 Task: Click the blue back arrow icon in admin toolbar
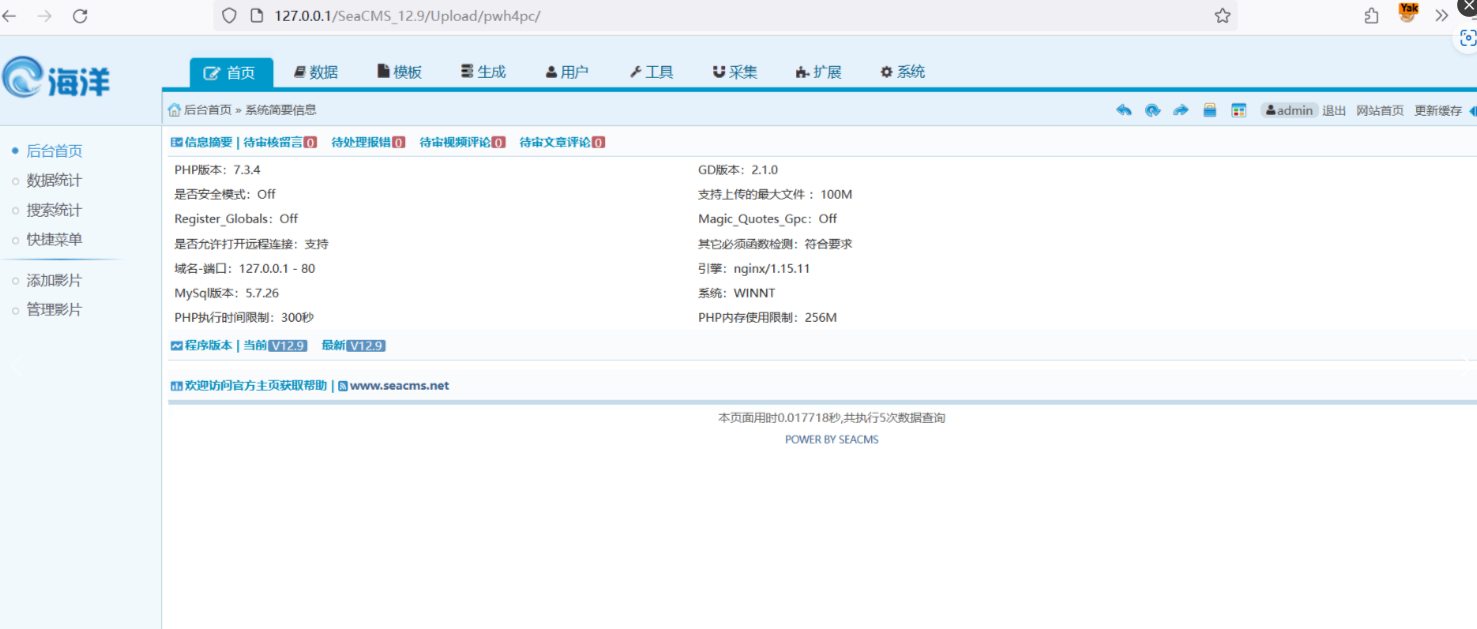pos(1124,110)
